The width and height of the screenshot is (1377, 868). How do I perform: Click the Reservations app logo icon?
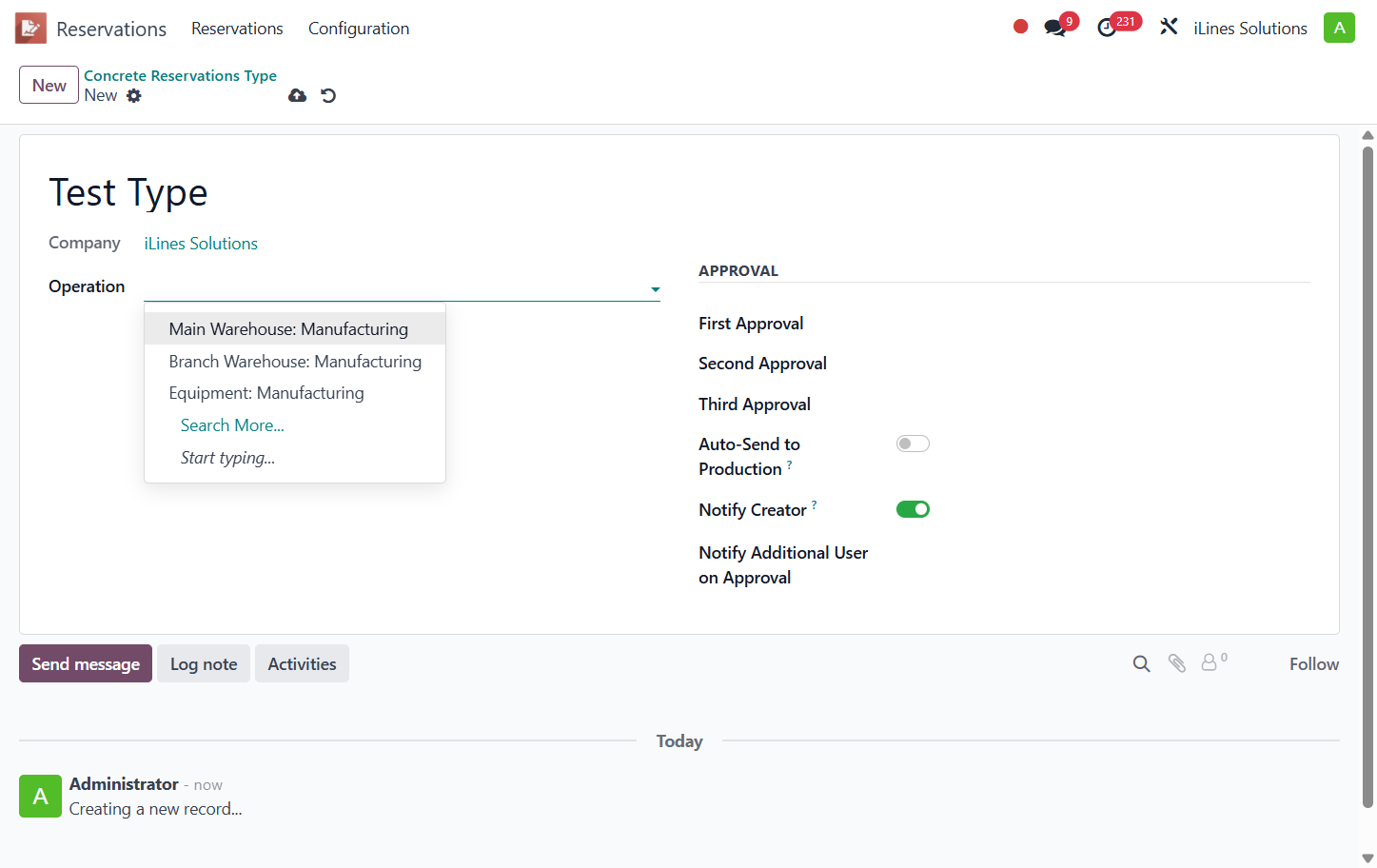[30, 29]
